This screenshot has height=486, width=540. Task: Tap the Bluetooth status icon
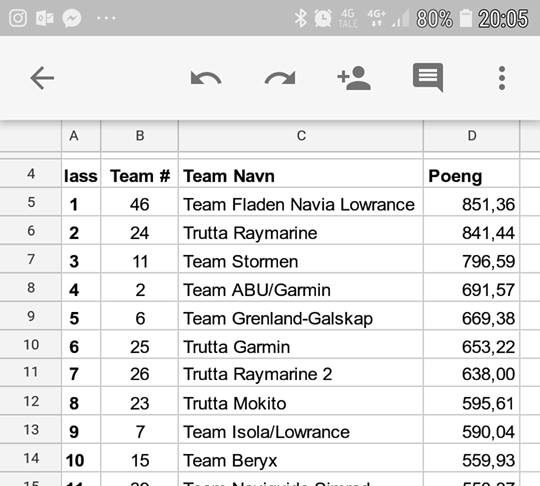coord(300,18)
